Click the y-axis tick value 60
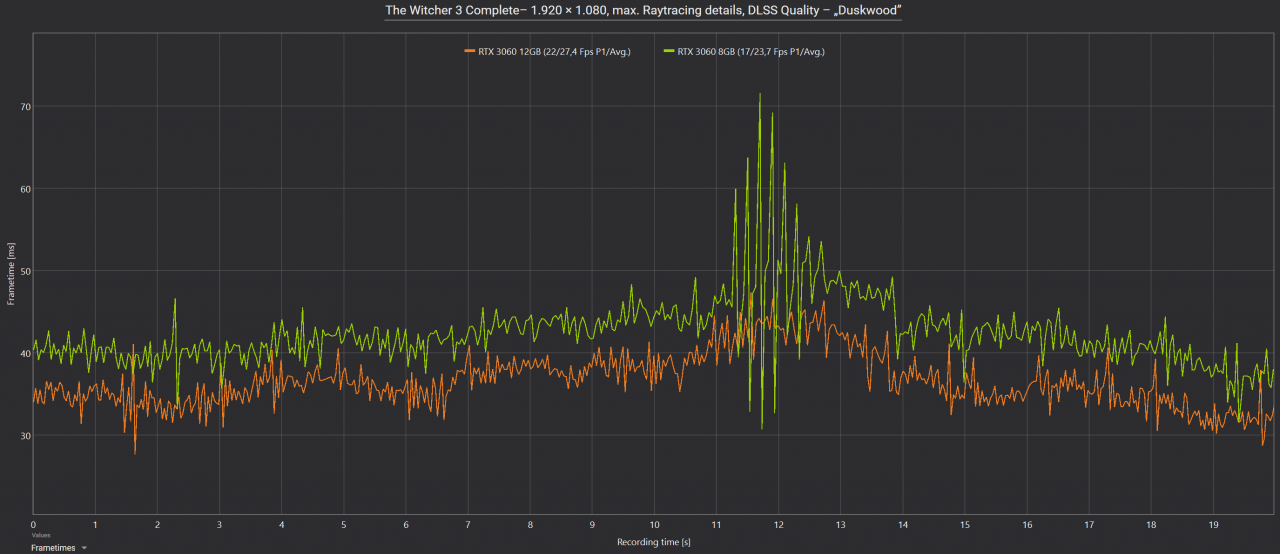 25,188
